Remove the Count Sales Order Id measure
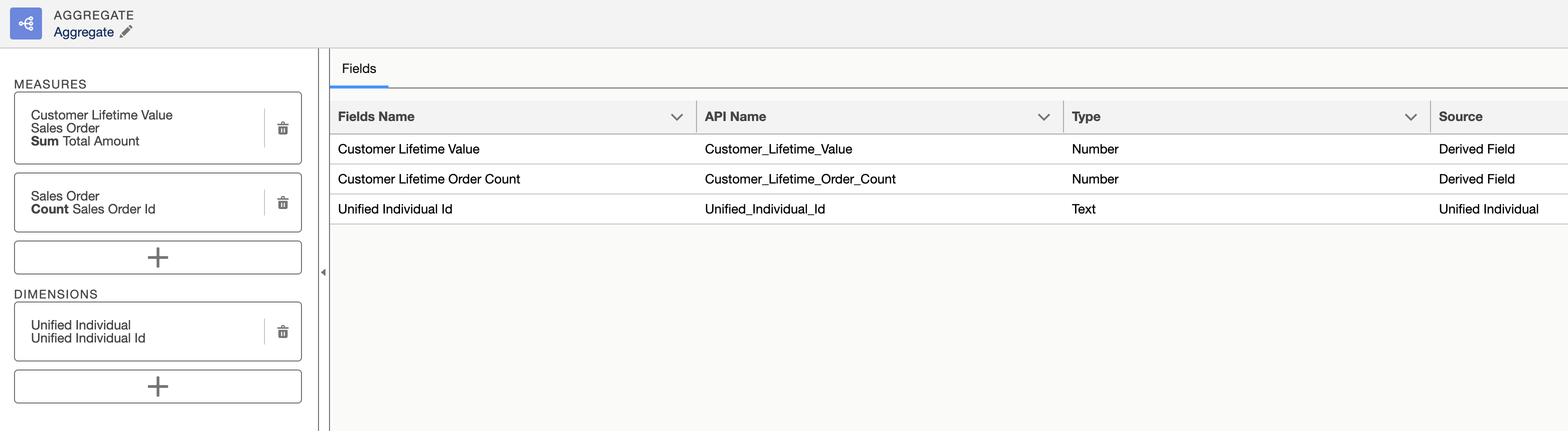1568x431 pixels. [283, 202]
